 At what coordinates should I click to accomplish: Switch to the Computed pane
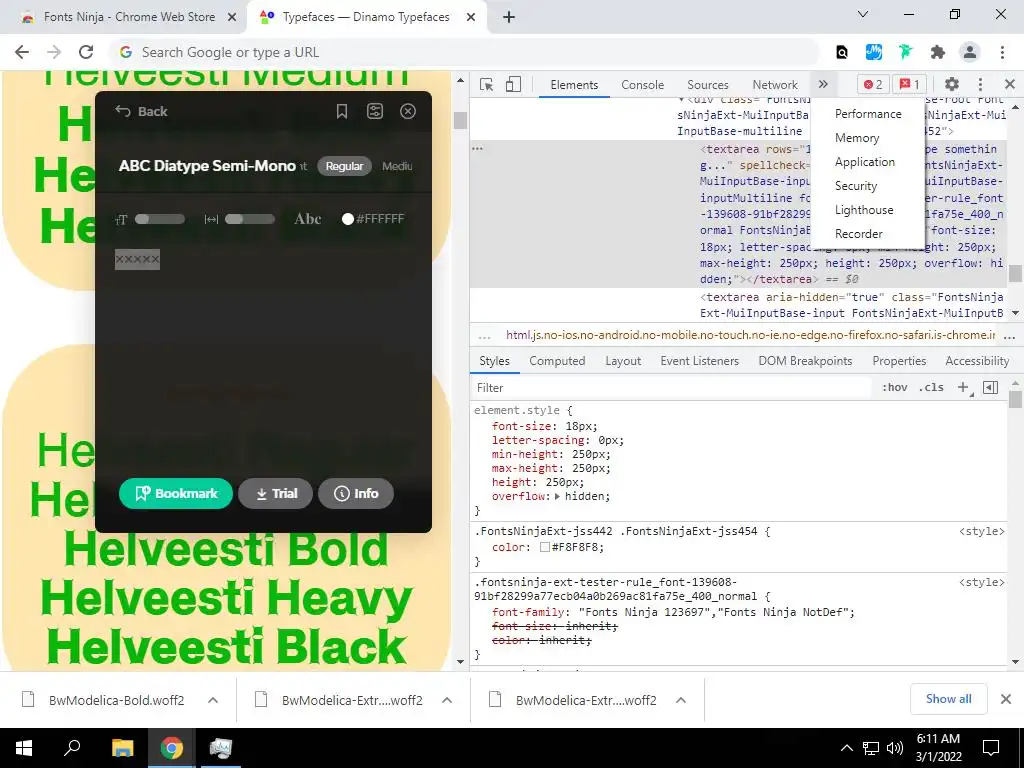click(x=557, y=361)
